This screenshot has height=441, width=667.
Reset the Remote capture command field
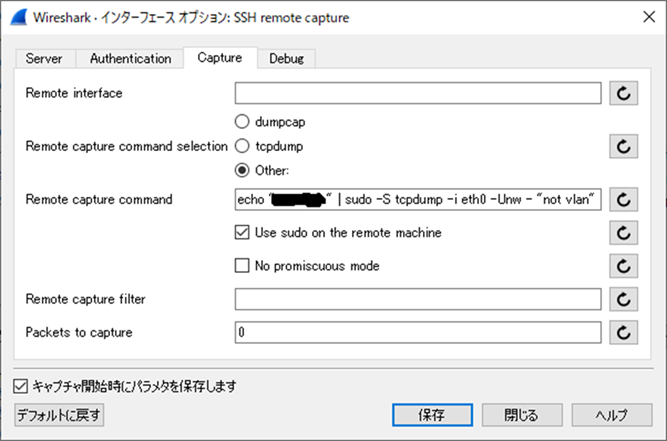(623, 199)
